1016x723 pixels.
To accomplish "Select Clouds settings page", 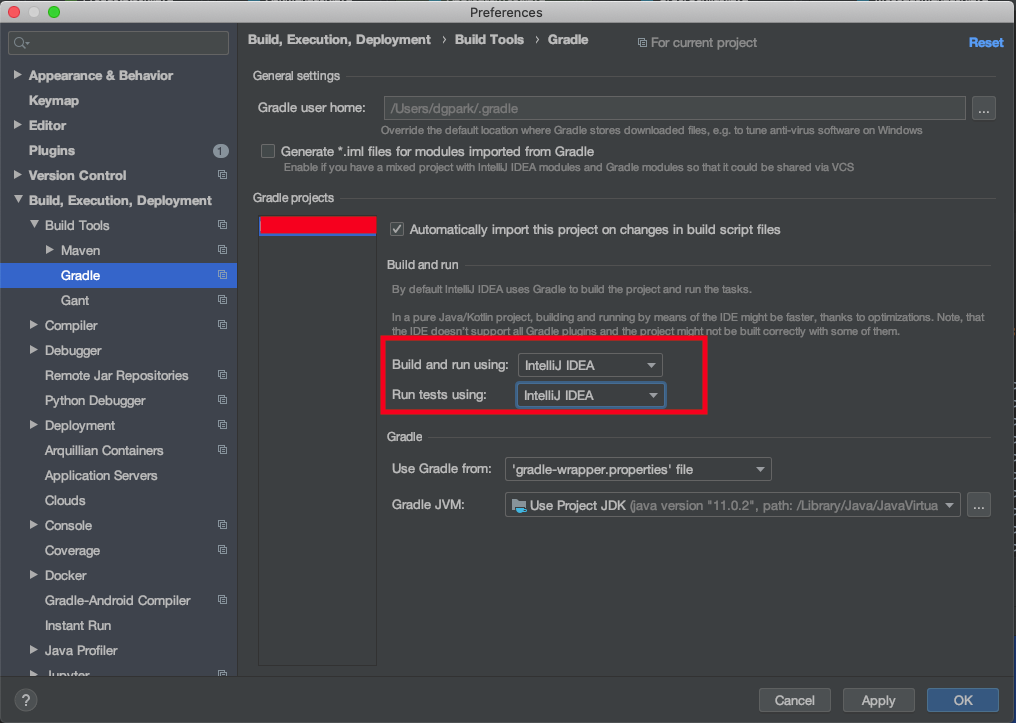I will click(65, 500).
